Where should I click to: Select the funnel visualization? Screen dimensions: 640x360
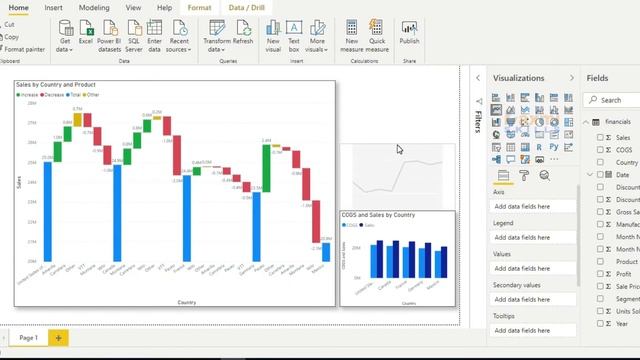tap(511, 122)
